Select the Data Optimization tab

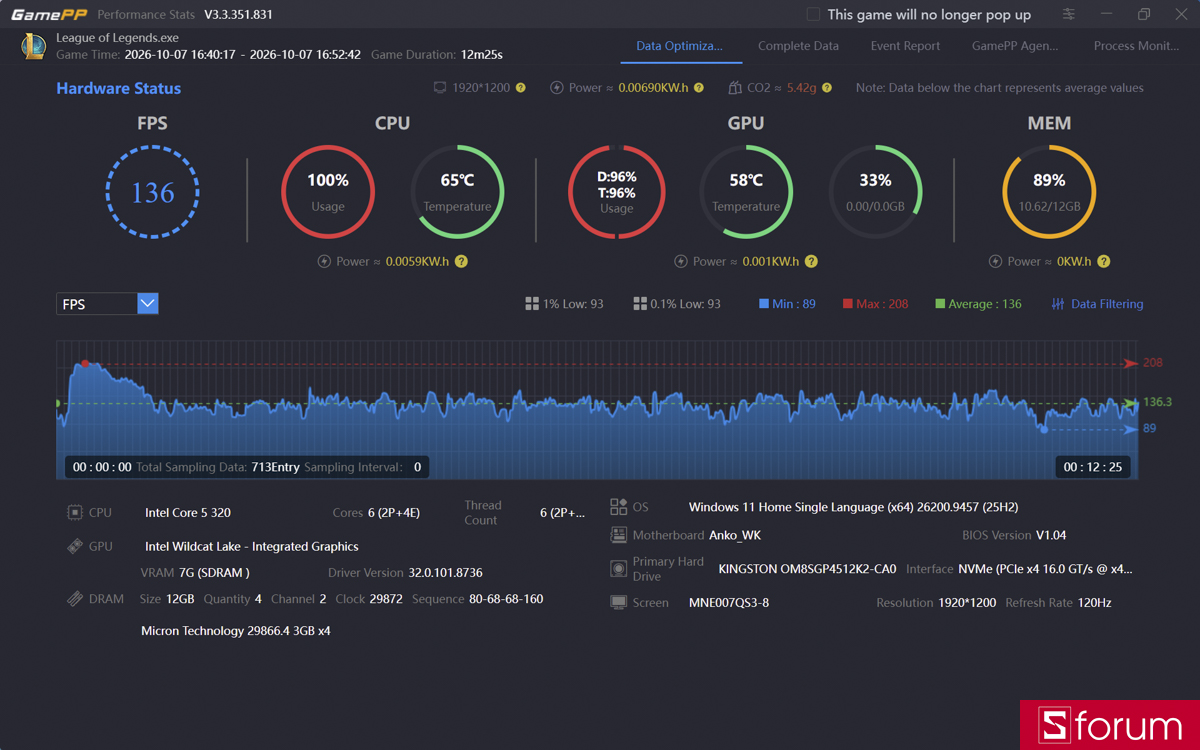pyautogui.click(x=679, y=46)
